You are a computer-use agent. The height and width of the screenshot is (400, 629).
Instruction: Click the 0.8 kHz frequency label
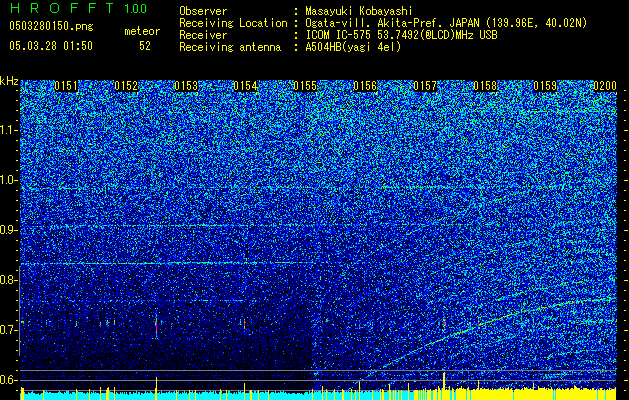[x=9, y=280]
